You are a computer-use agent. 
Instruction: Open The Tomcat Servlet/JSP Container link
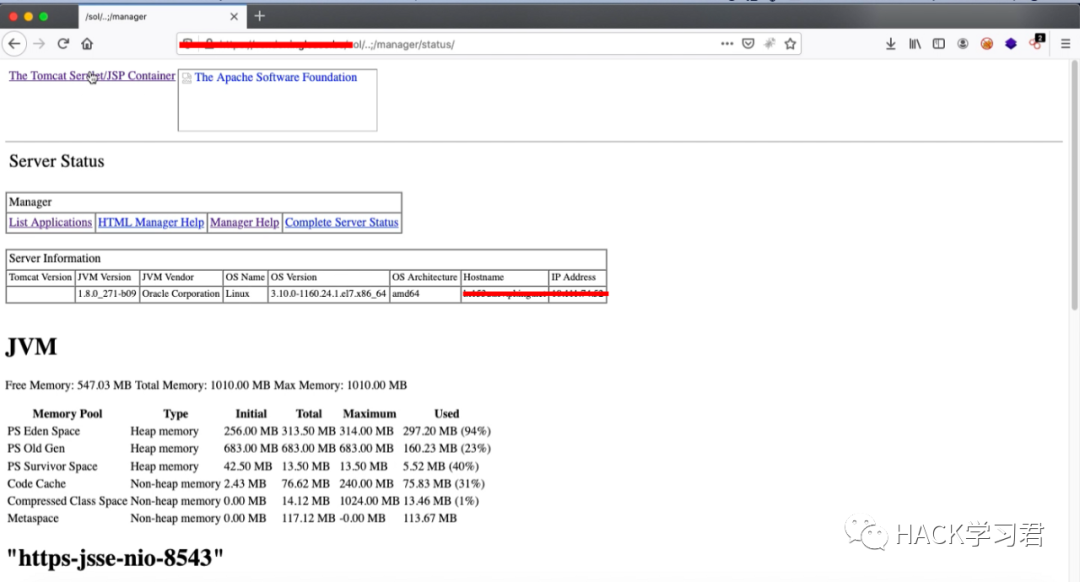coord(92,76)
